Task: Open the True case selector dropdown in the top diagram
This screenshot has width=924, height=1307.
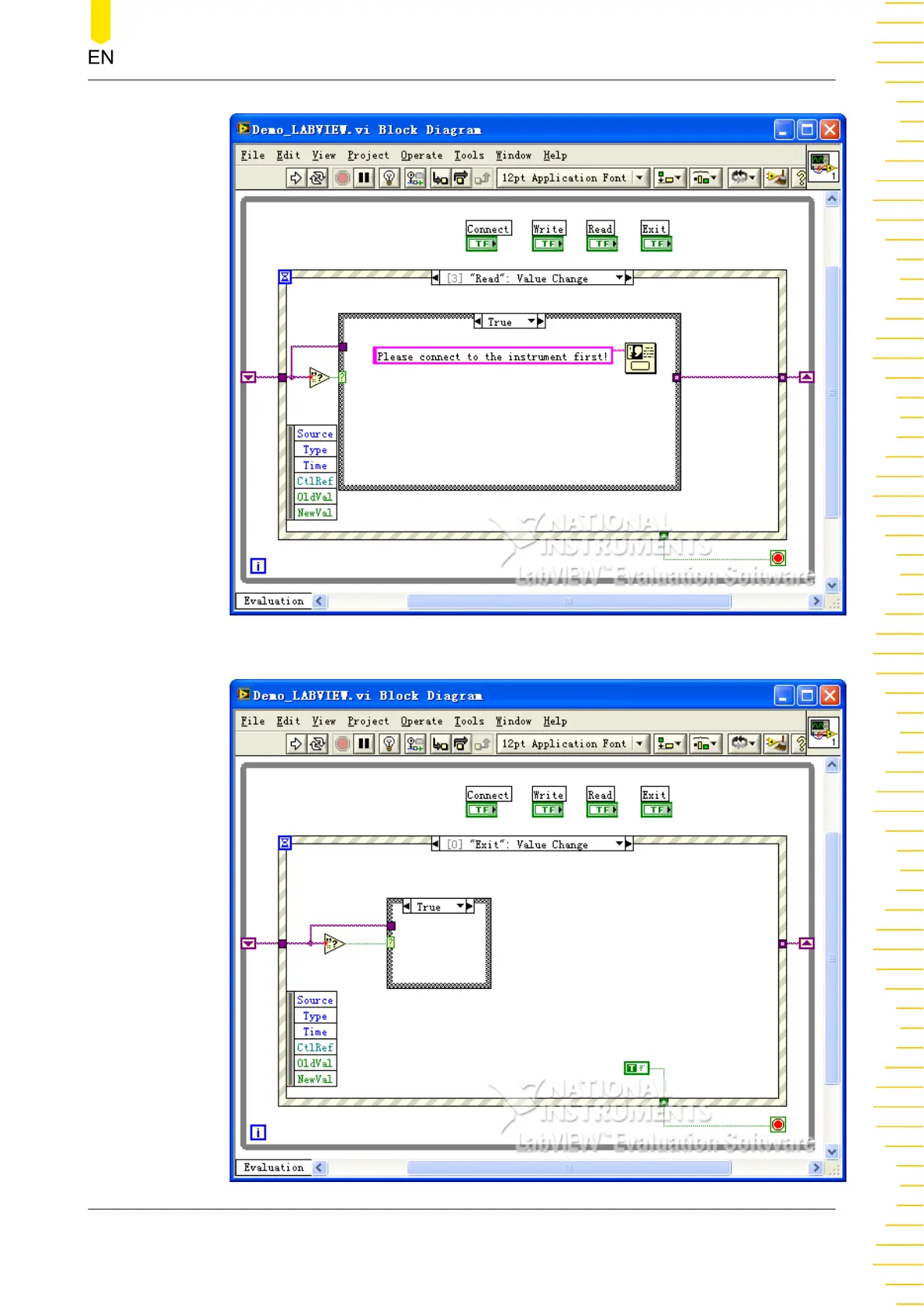Action: click(531, 321)
